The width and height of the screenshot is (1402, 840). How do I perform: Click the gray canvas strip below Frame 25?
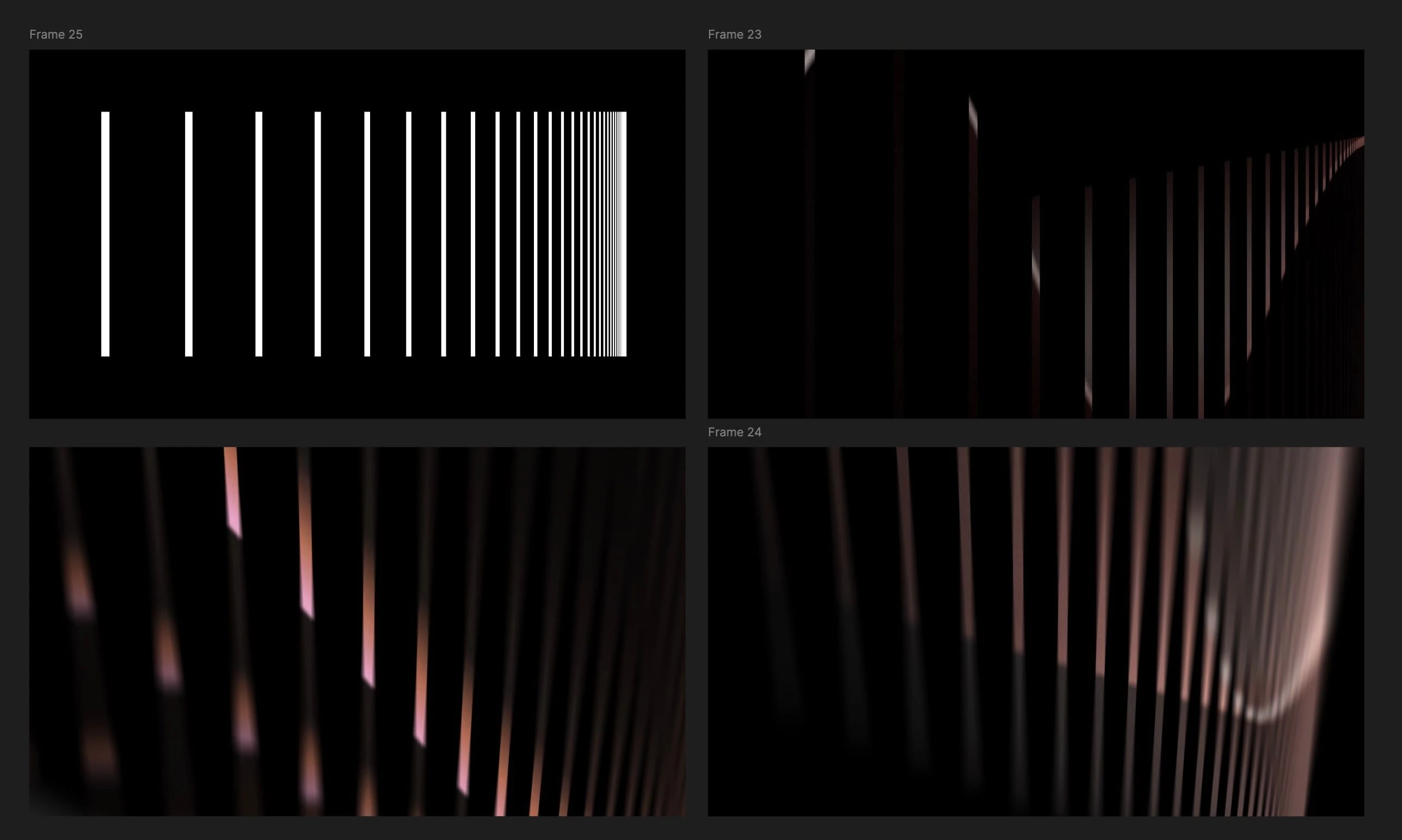point(356,433)
